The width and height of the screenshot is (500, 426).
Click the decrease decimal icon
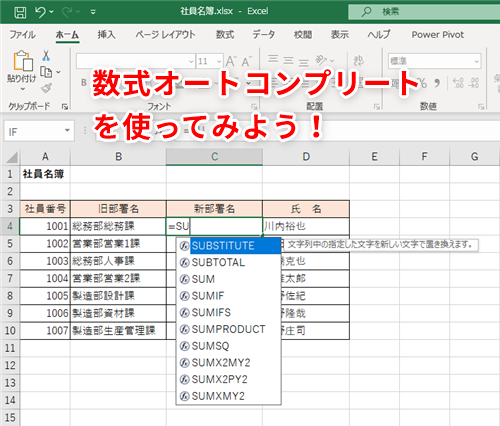pyautogui.click(x=474, y=83)
